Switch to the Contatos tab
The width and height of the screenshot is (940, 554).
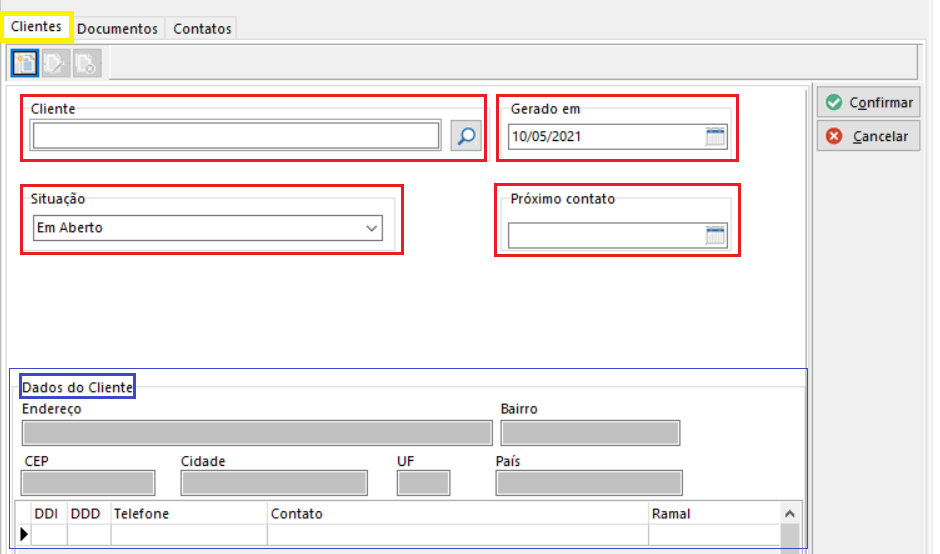tap(202, 28)
